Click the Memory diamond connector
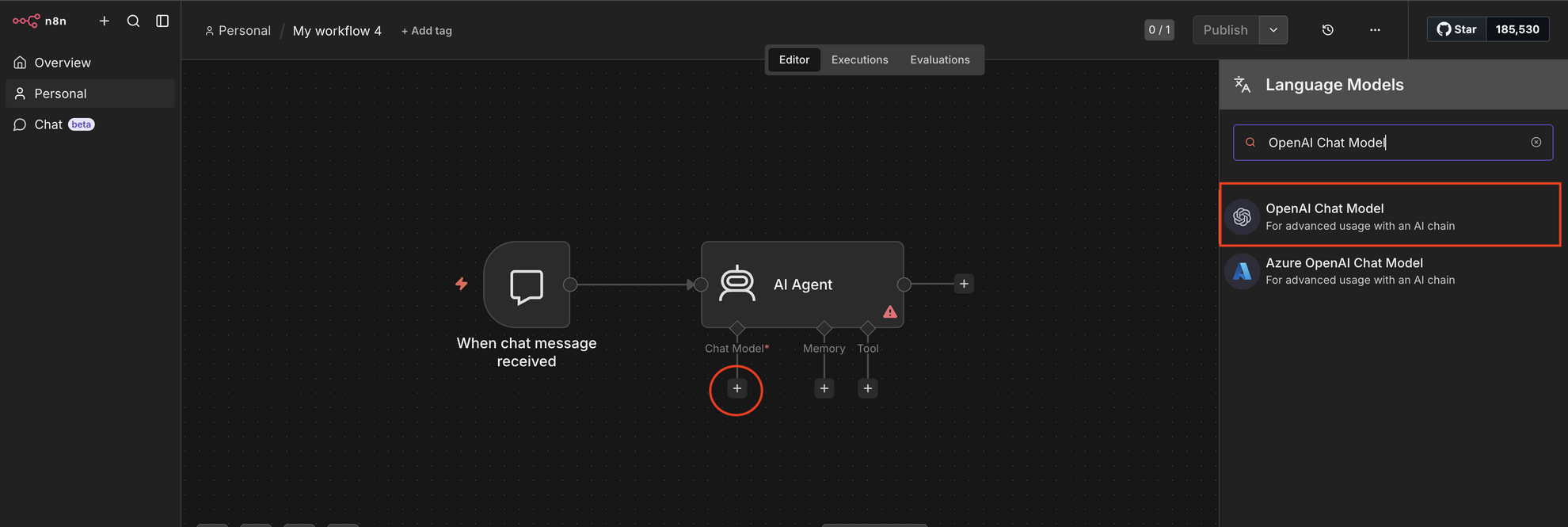This screenshot has width=1568, height=527. [x=824, y=328]
